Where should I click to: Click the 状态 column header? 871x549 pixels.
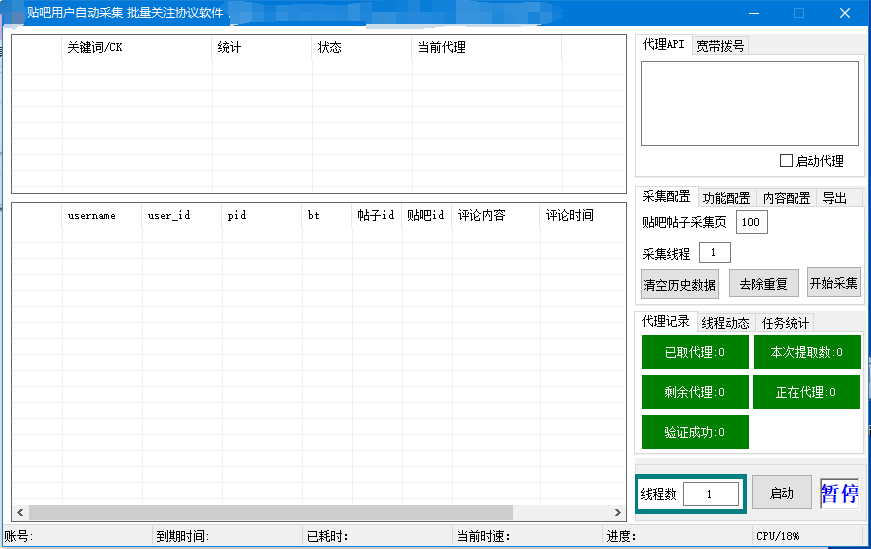click(x=362, y=47)
